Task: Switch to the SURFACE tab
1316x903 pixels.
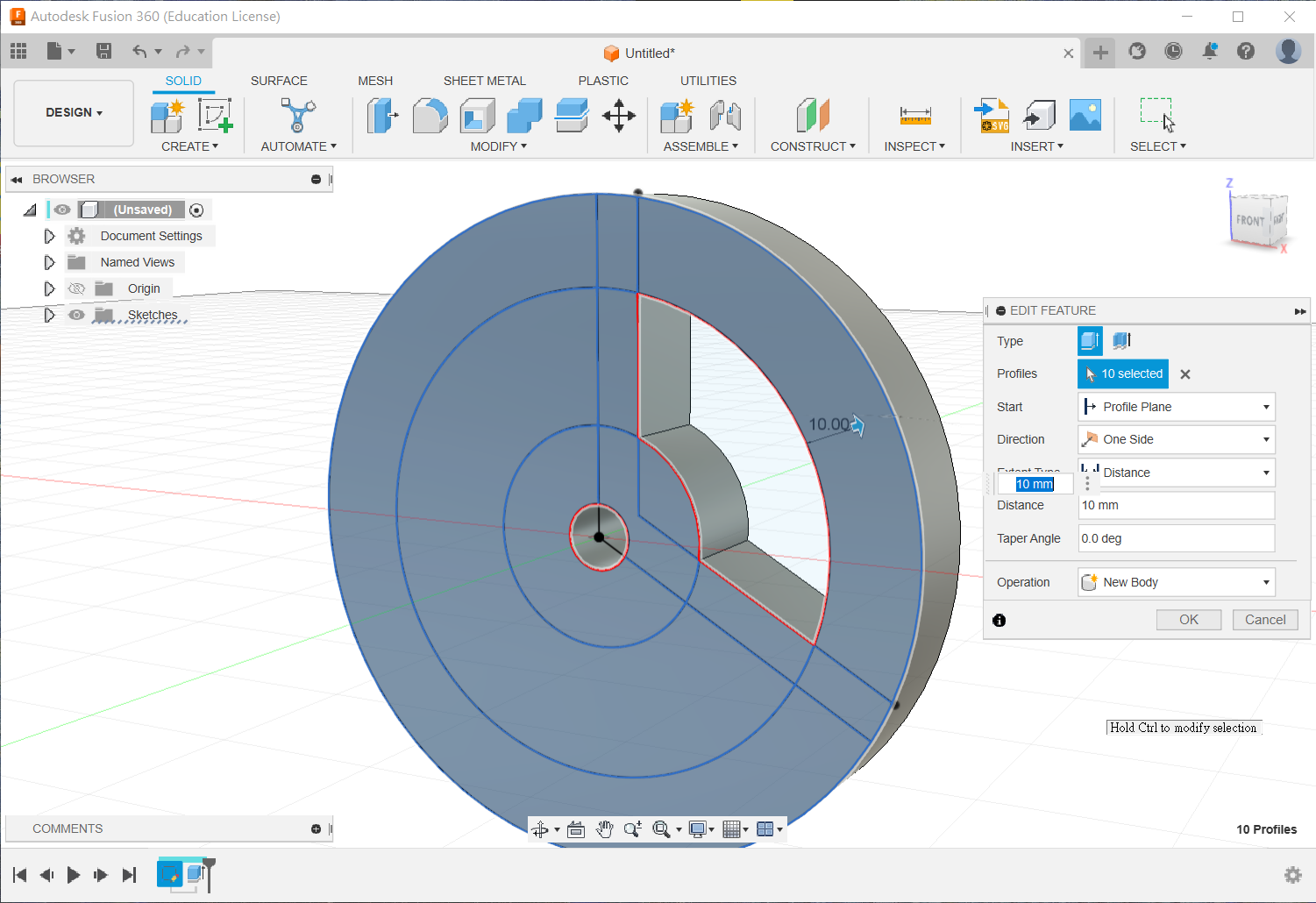Action: 279,81
